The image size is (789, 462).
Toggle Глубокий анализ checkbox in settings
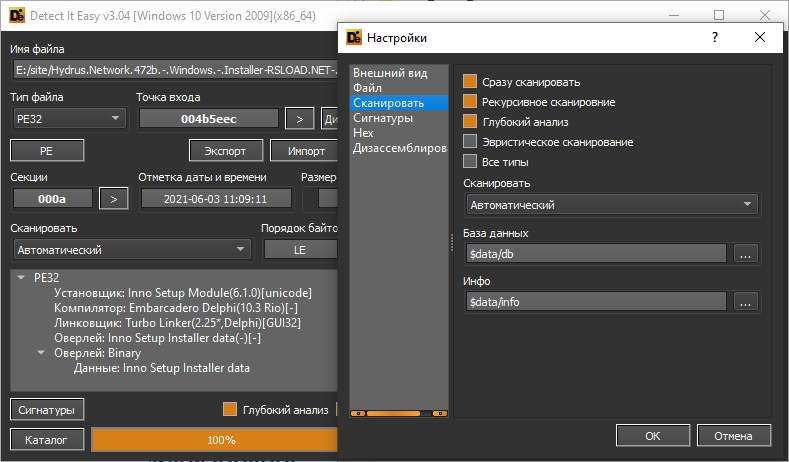click(x=470, y=122)
